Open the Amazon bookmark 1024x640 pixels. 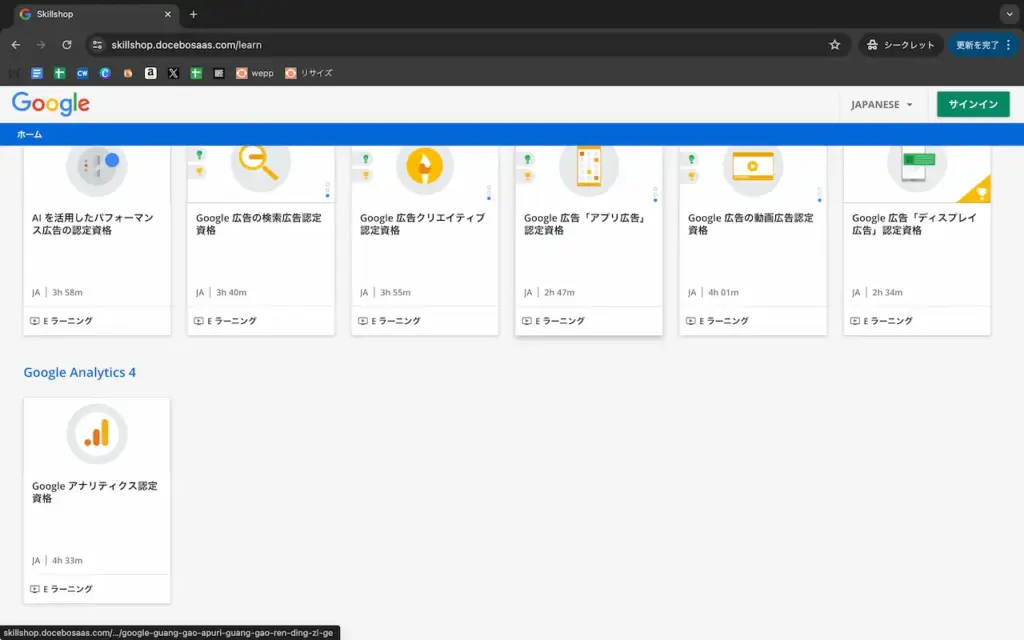pyautogui.click(x=150, y=73)
